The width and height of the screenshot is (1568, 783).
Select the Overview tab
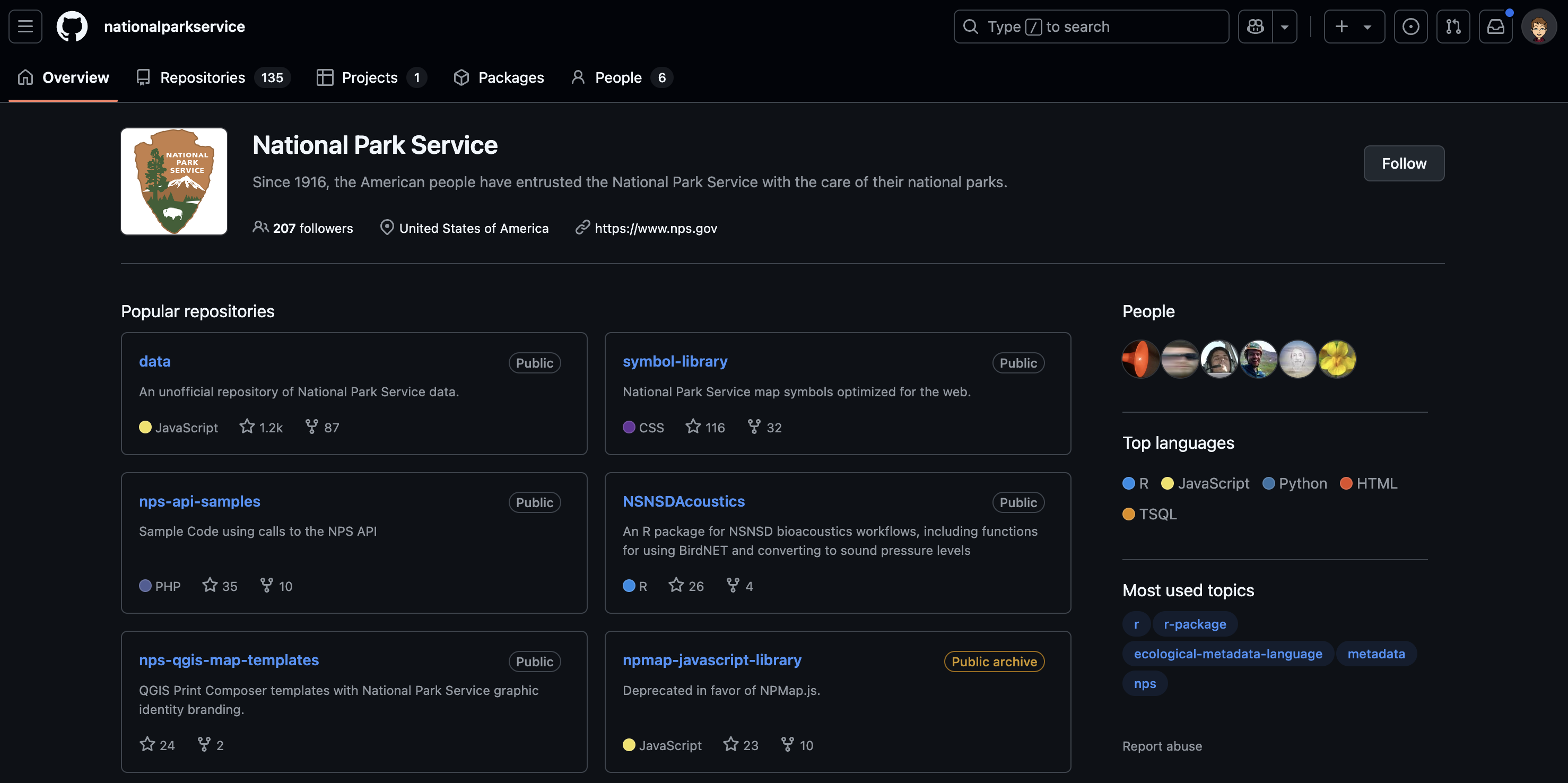pos(63,77)
